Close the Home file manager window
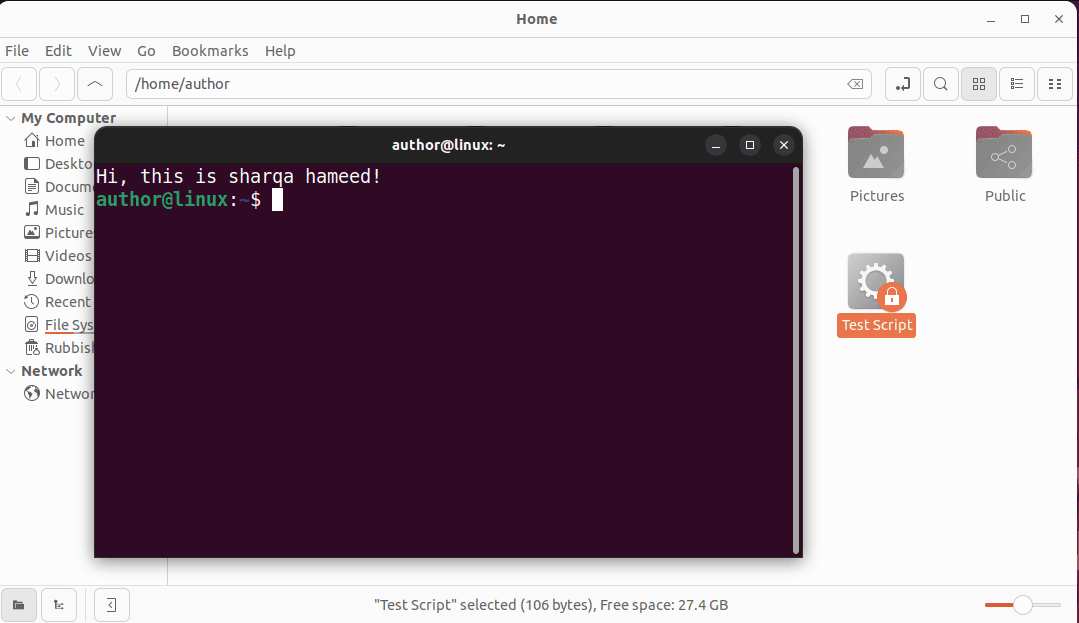This screenshot has width=1079, height=623. click(1058, 19)
